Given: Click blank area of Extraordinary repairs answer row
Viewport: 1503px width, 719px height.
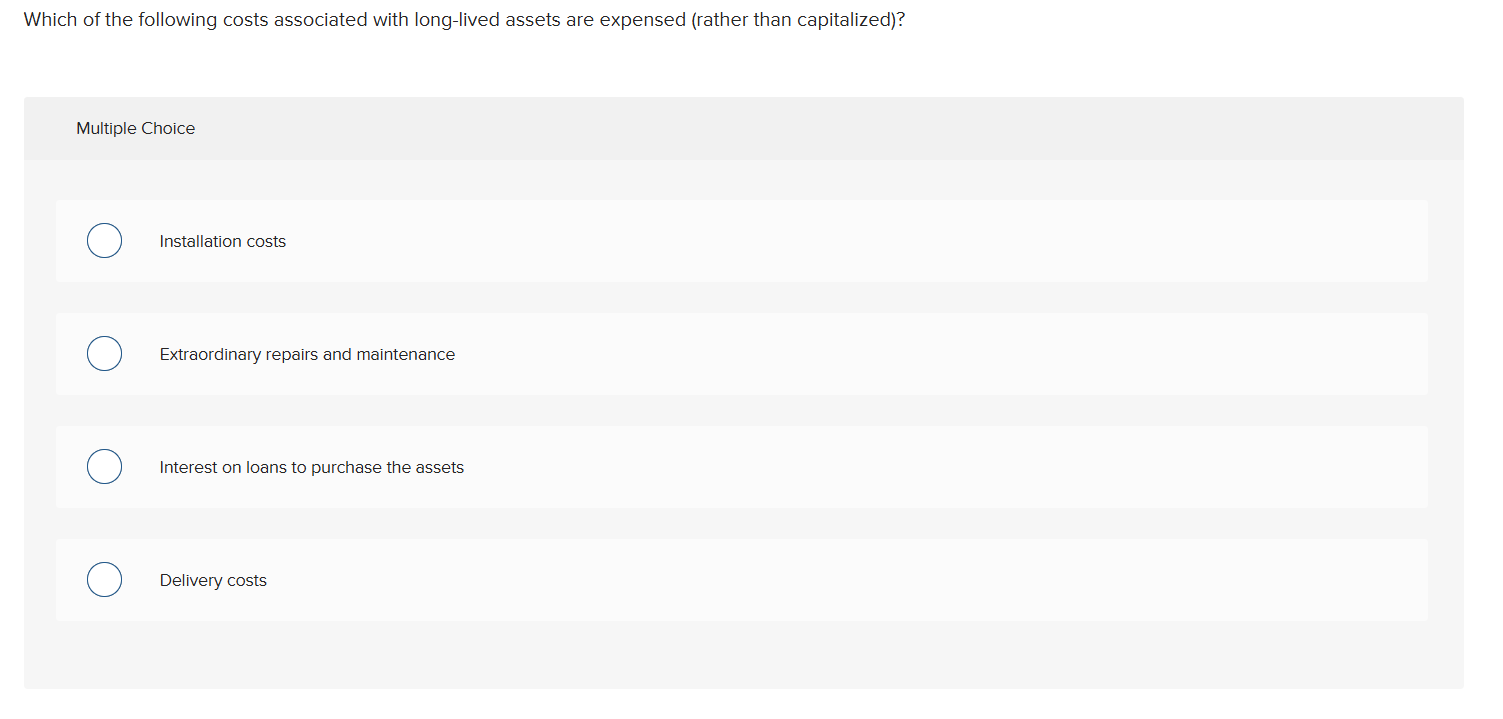Looking at the screenshot, I should tap(900, 354).
